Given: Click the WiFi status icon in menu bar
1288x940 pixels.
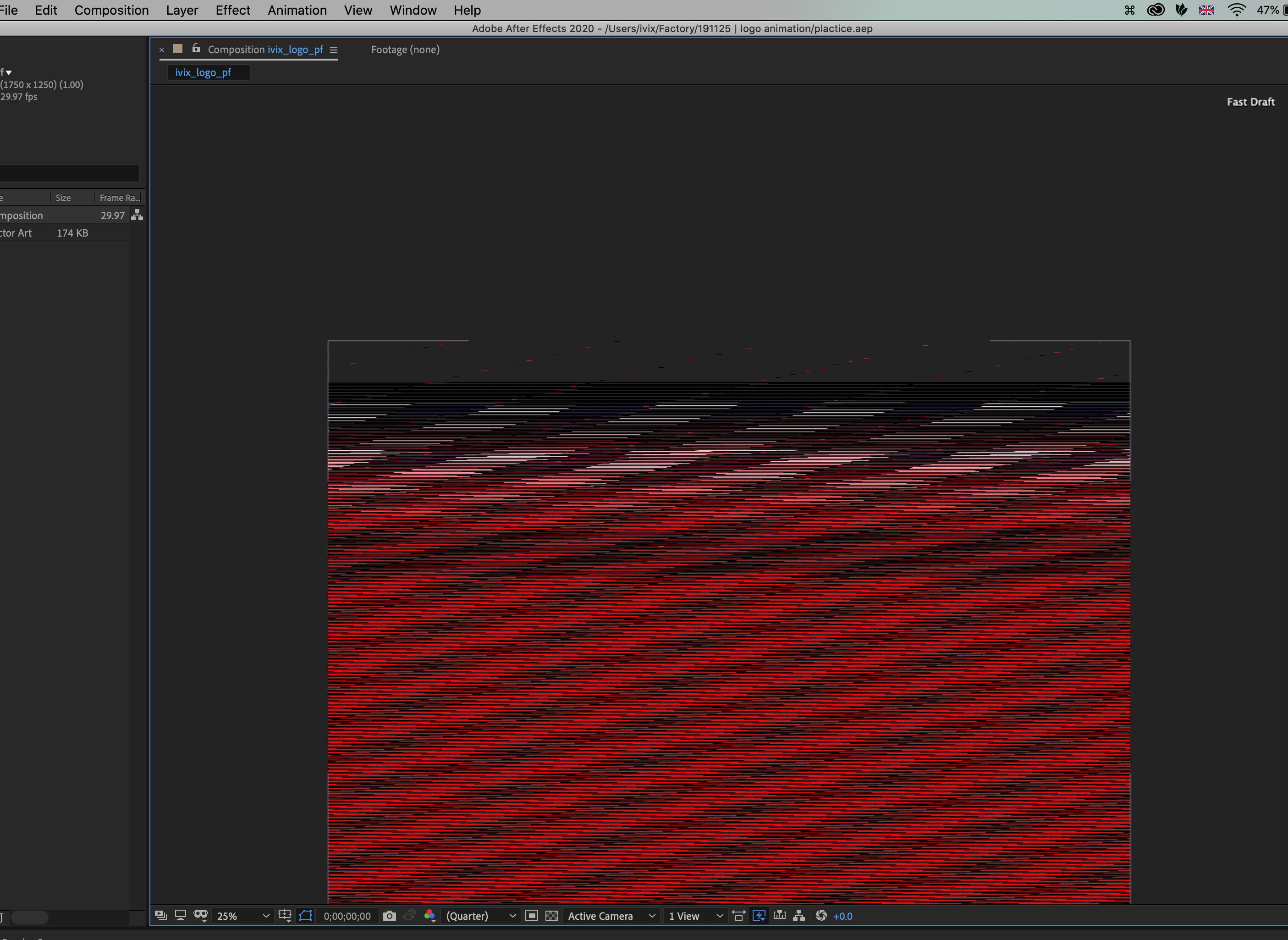Looking at the screenshot, I should (1233, 11).
